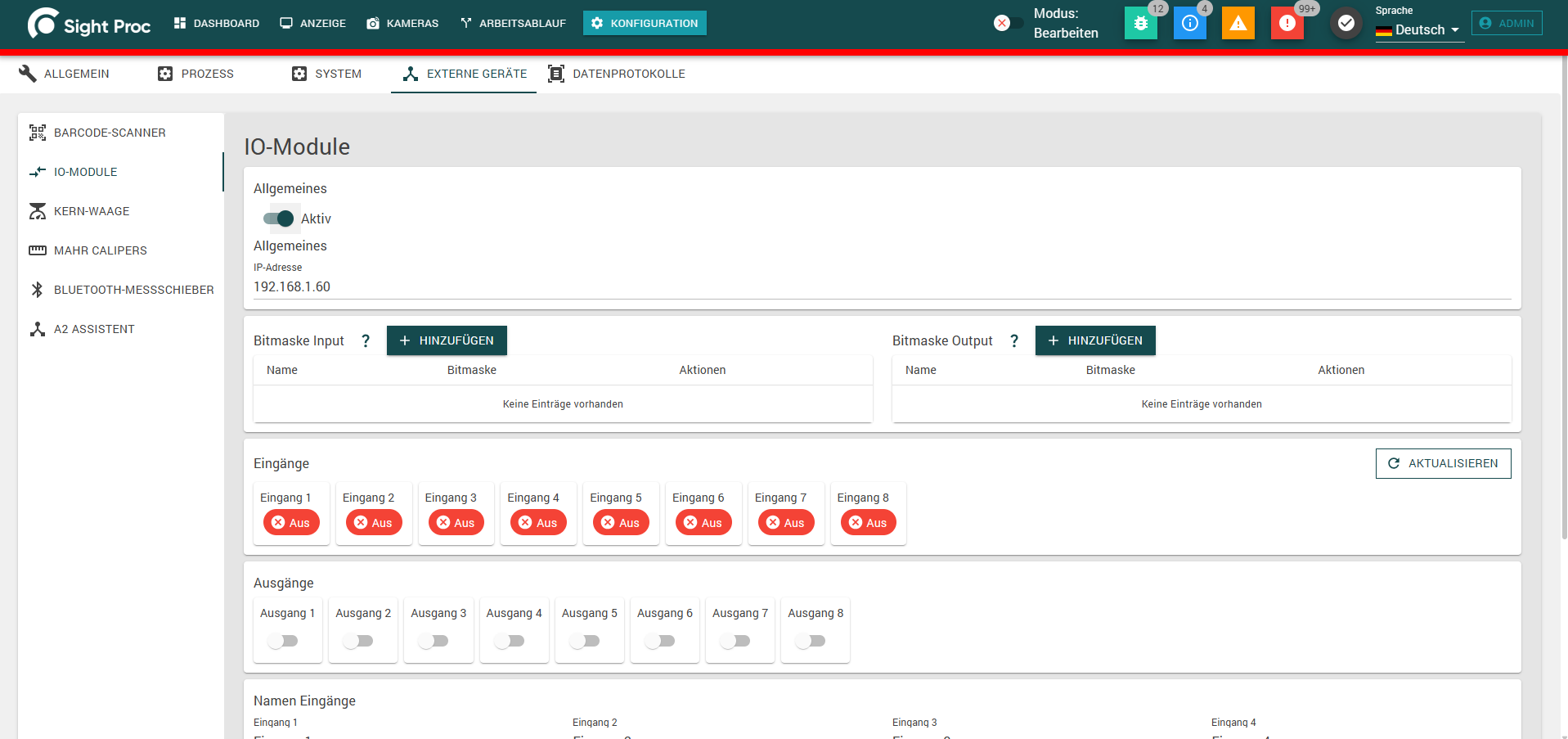Click the Sight Proc logo
The image size is (1568, 739).
(x=89, y=24)
